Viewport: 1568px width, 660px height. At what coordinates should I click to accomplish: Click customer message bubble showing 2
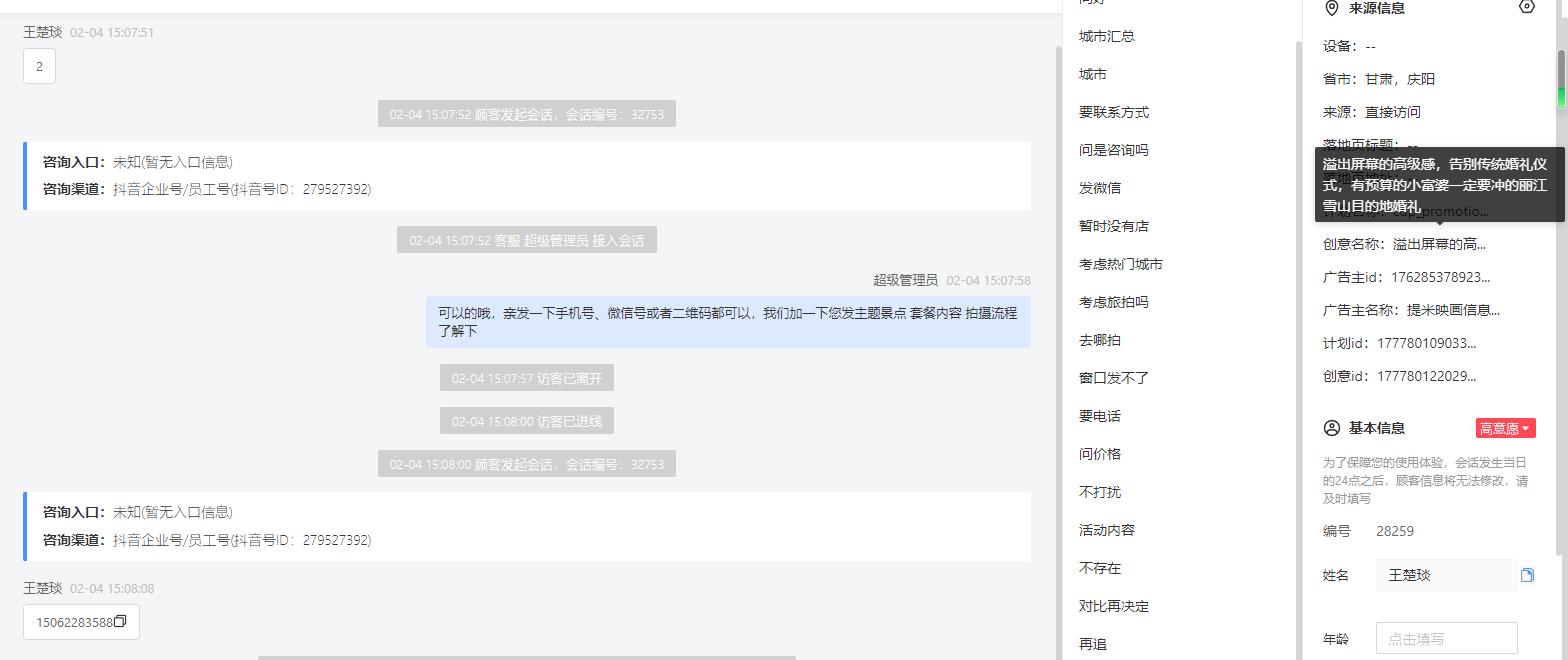coord(39,67)
